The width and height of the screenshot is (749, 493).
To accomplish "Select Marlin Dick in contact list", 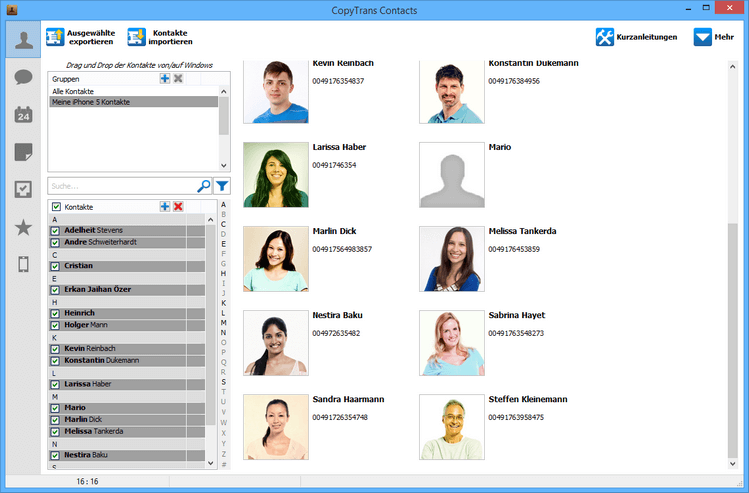I will click(128, 419).
